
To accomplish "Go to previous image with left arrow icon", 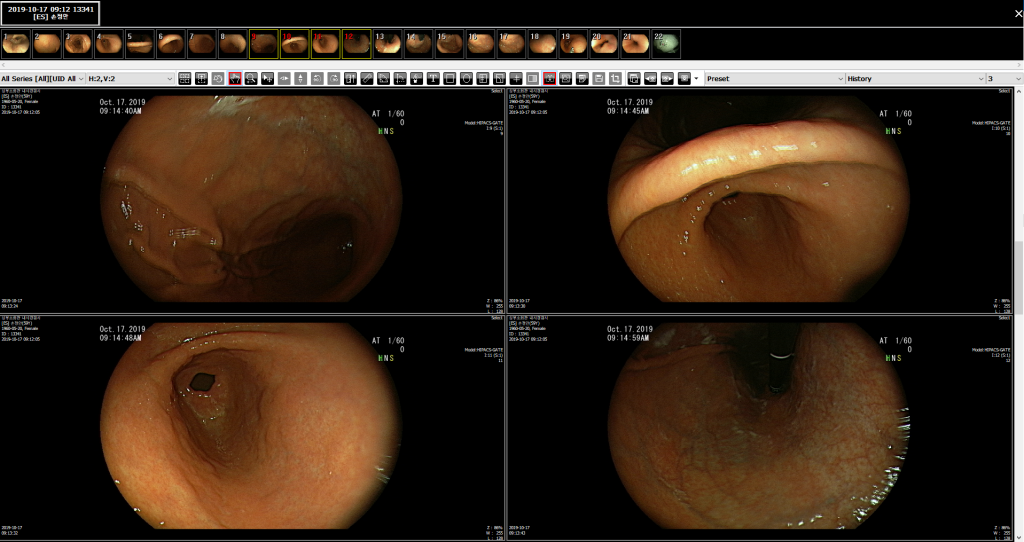I will click(x=650, y=78).
